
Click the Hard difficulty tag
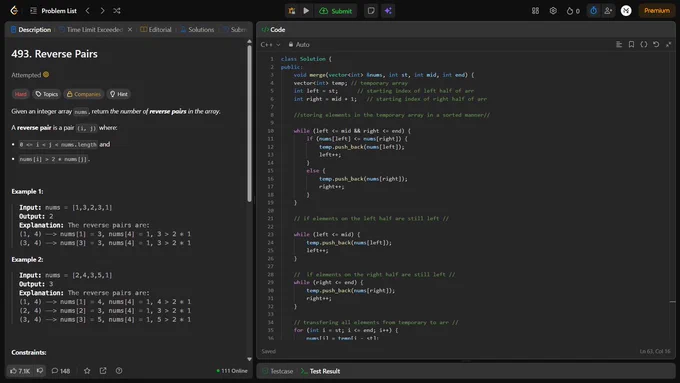click(x=20, y=94)
